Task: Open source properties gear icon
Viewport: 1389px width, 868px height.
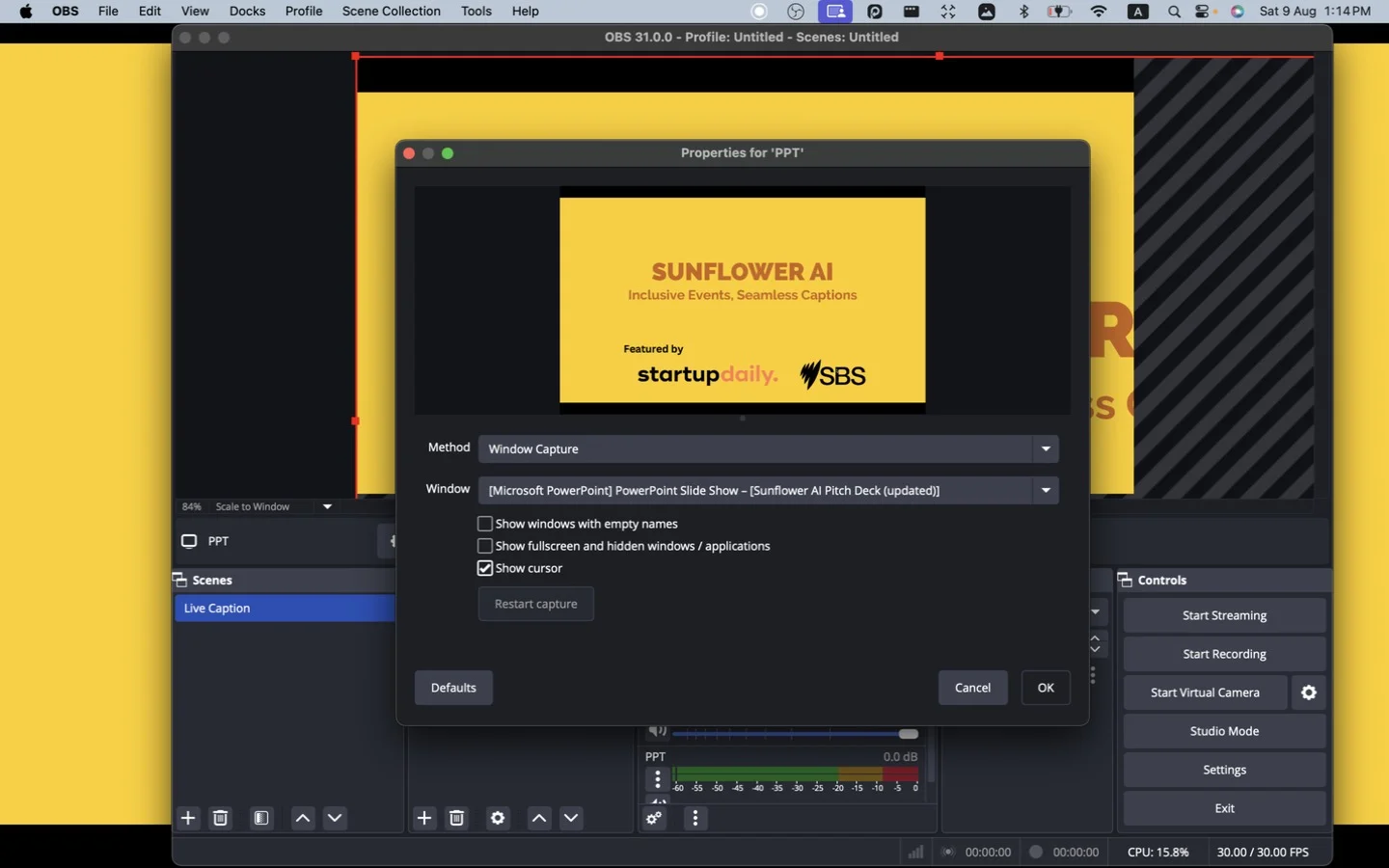Action: point(498,818)
